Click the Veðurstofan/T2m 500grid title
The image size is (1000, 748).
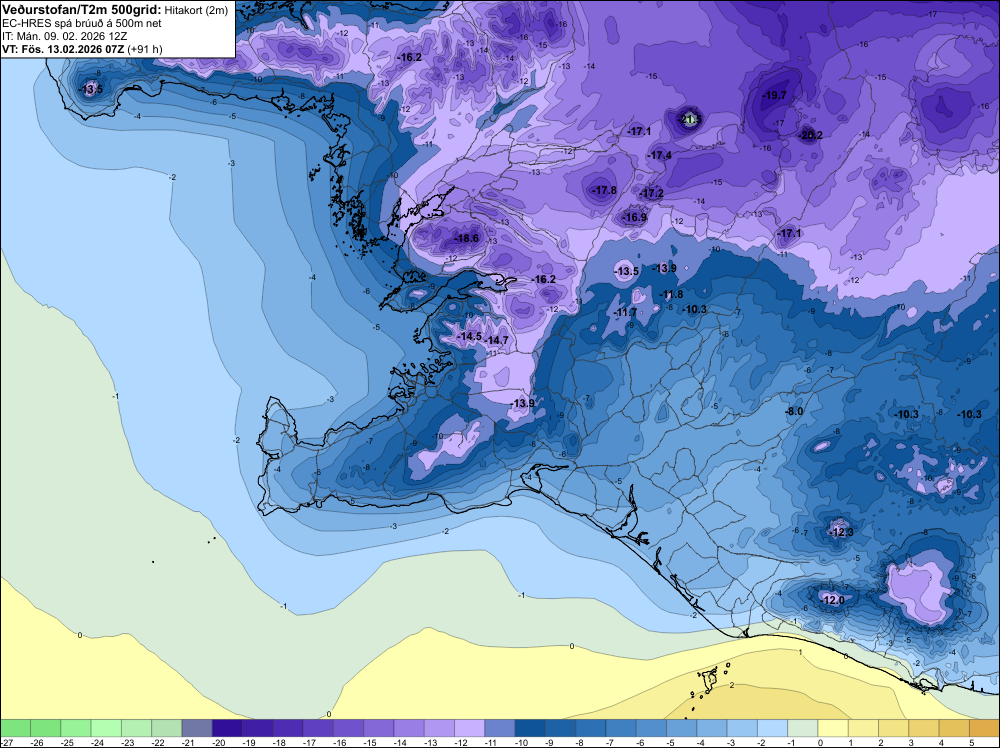[x=82, y=10]
